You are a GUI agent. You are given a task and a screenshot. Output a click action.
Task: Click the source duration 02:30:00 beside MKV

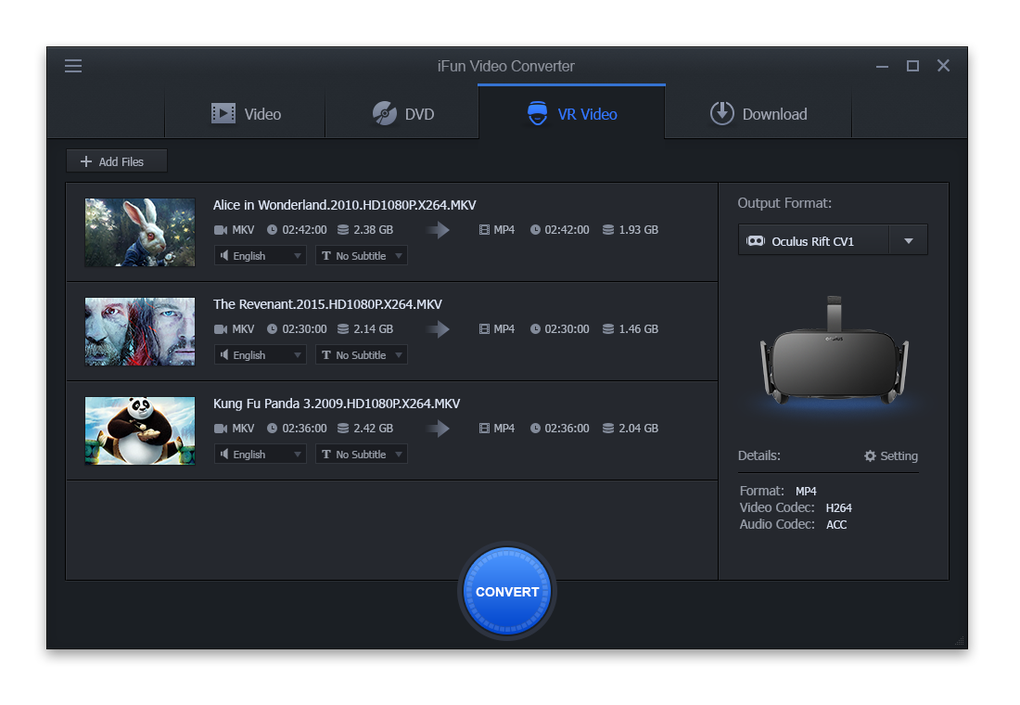click(x=304, y=329)
